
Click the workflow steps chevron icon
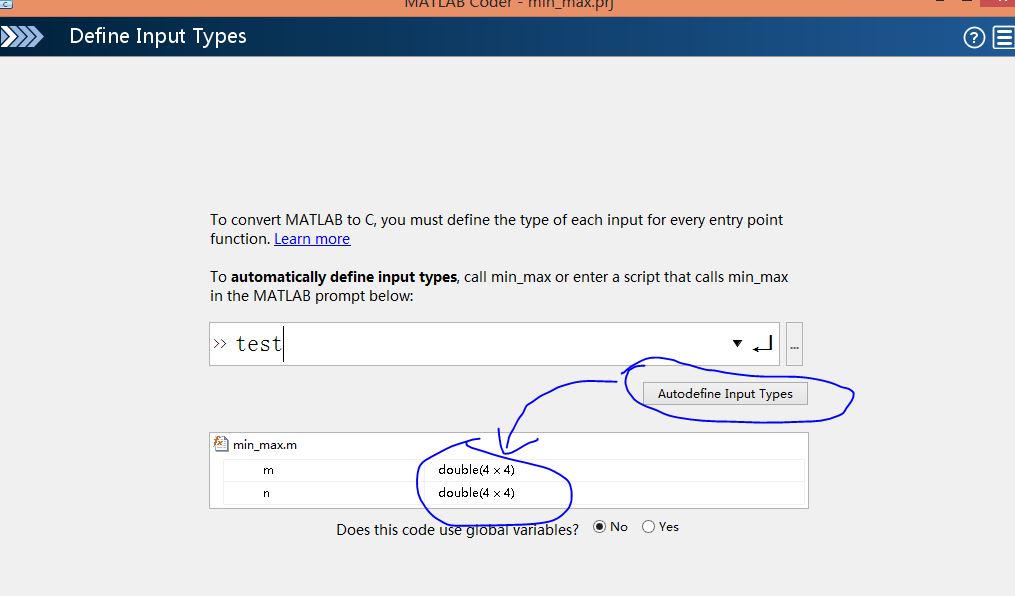pyautogui.click(x=21, y=36)
